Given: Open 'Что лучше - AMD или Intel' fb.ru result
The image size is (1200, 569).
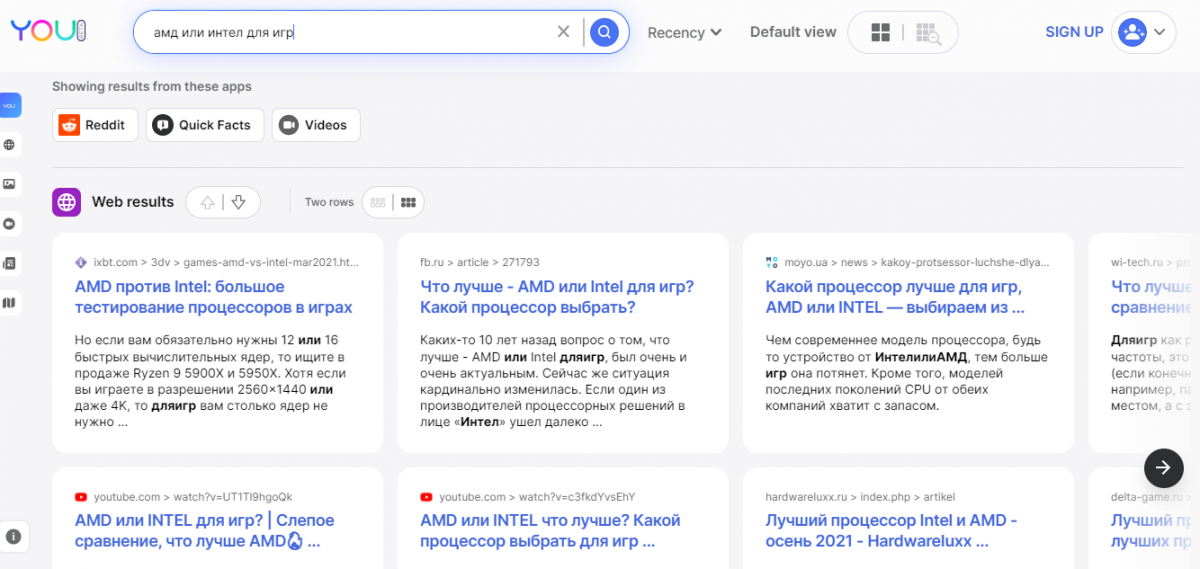Looking at the screenshot, I should (x=557, y=297).
